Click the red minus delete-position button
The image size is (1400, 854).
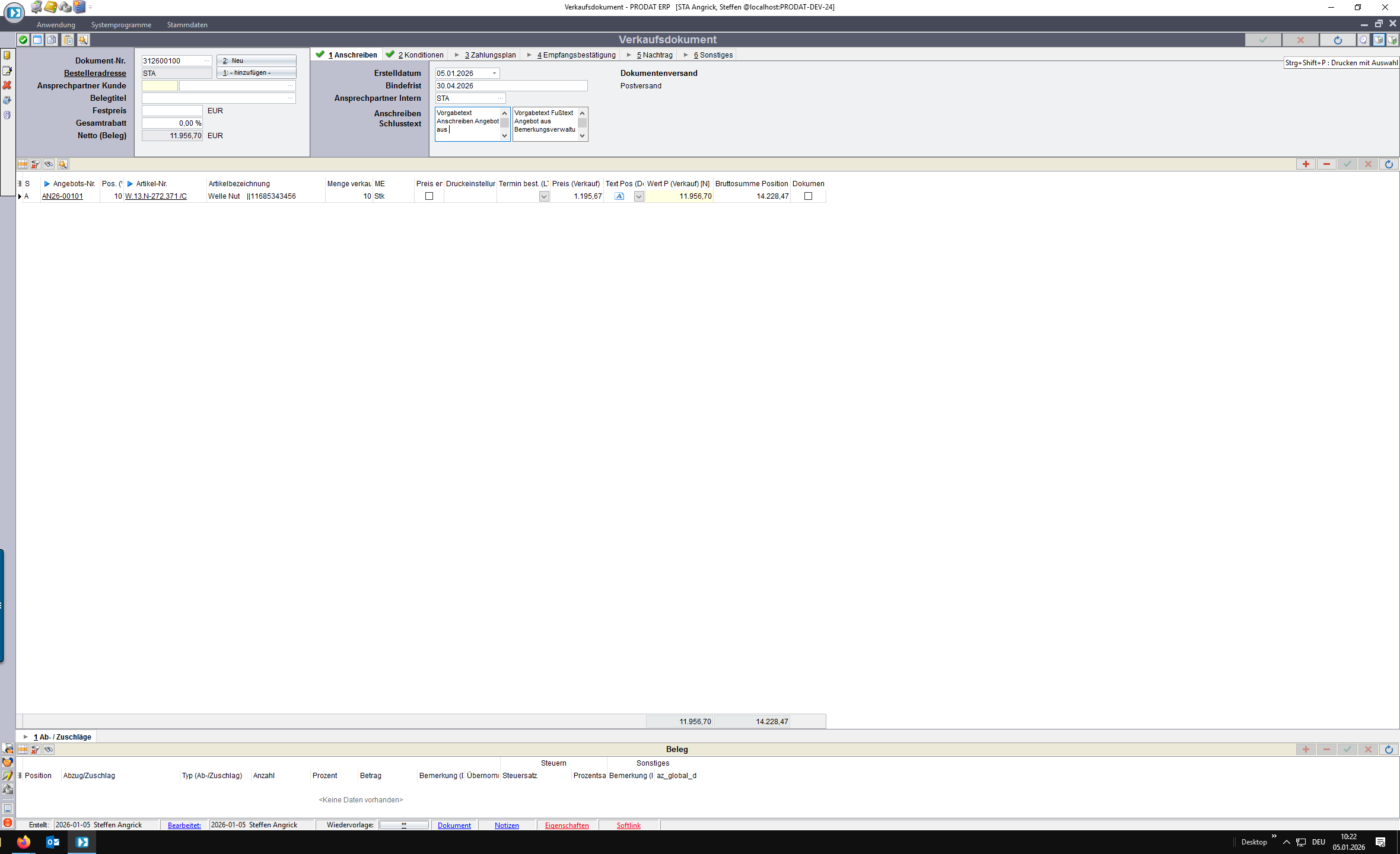point(1326,164)
